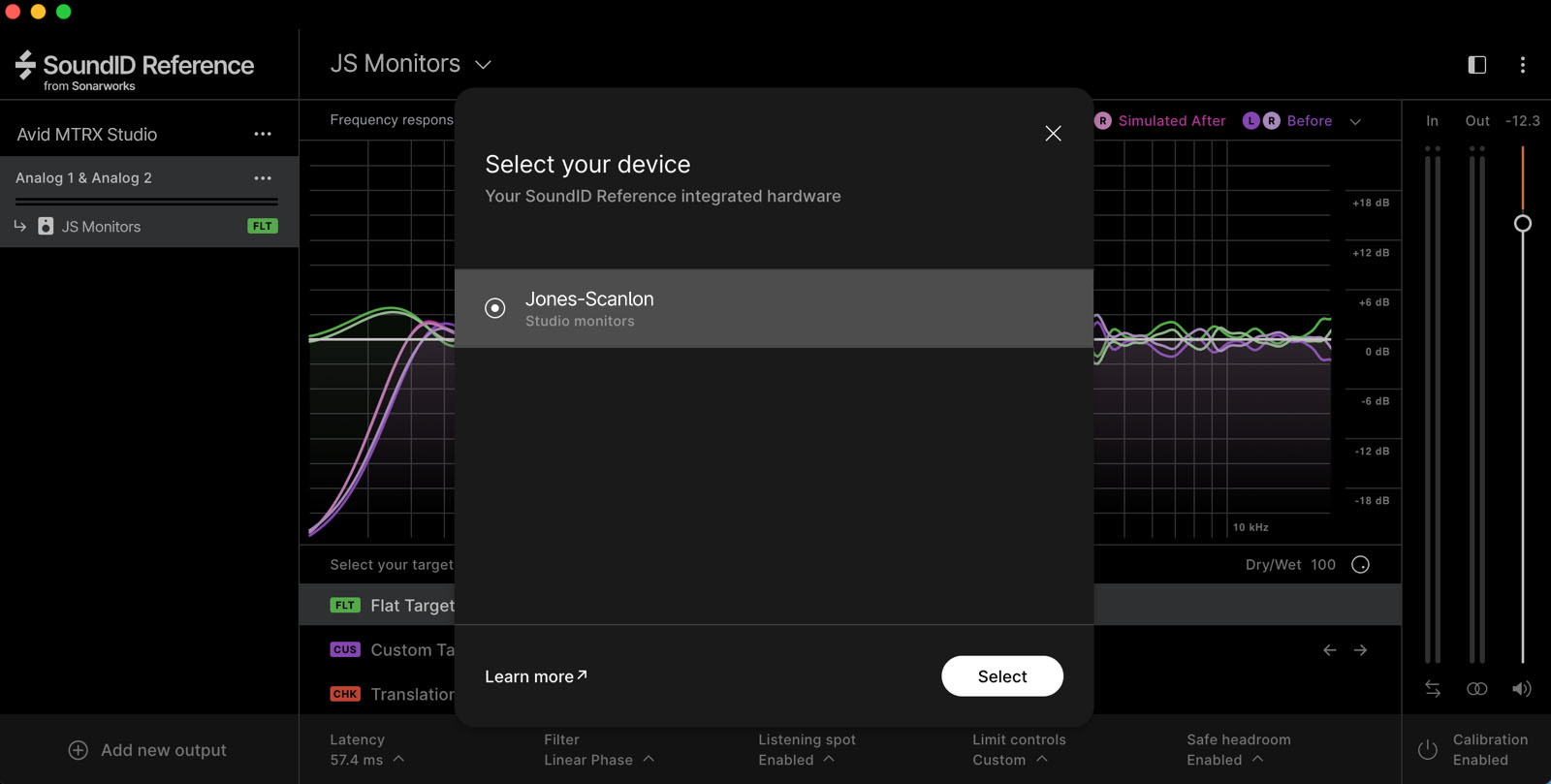Viewport: 1551px width, 784px height.
Task: Open the Learn more link
Action: click(536, 676)
